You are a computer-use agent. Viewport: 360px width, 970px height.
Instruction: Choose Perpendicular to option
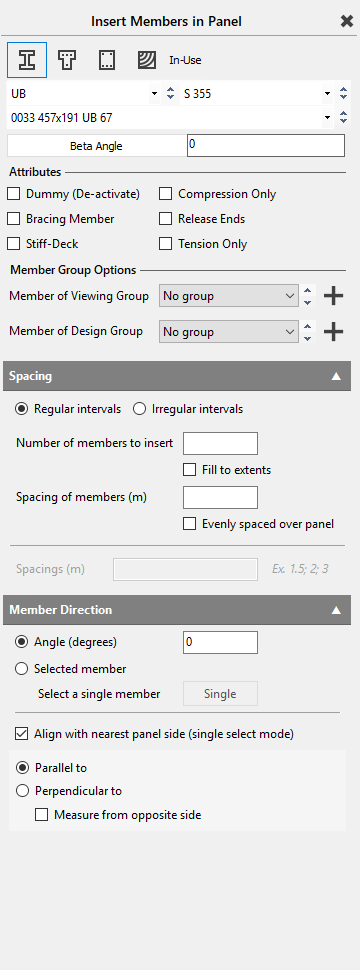pyautogui.click(x=22, y=791)
